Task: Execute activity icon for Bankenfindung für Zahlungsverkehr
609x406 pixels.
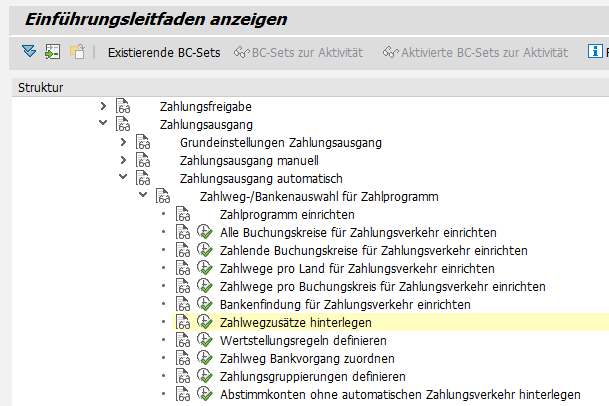Action: pyautogui.click(x=205, y=304)
